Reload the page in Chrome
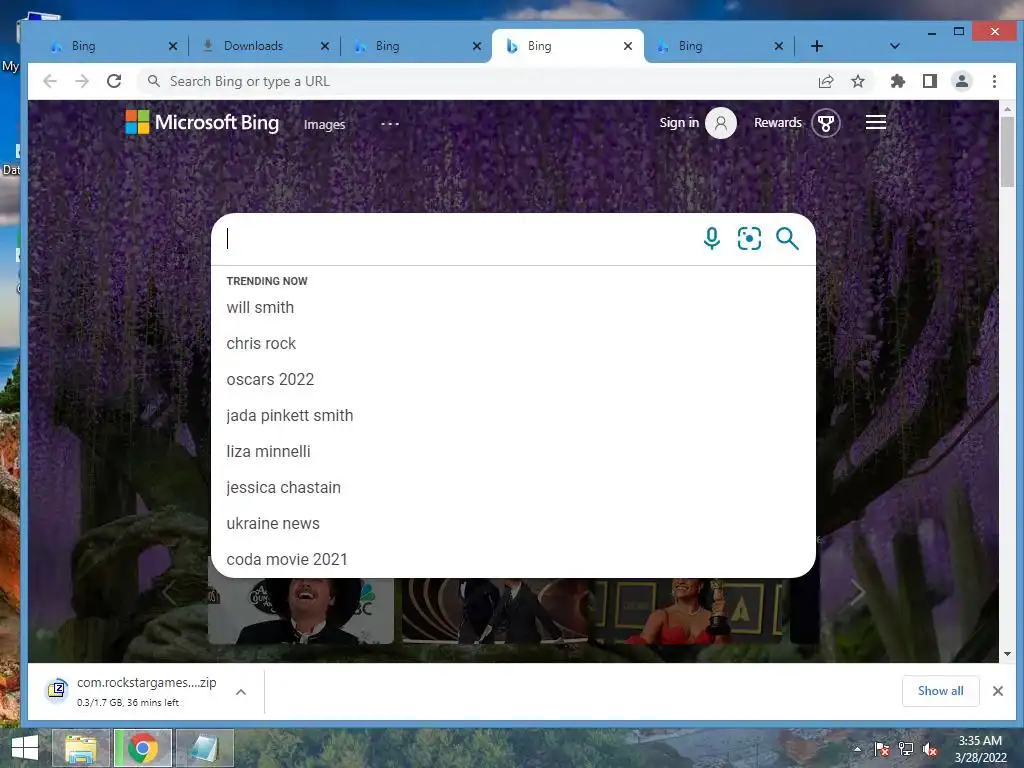The image size is (1024, 768). tap(114, 81)
